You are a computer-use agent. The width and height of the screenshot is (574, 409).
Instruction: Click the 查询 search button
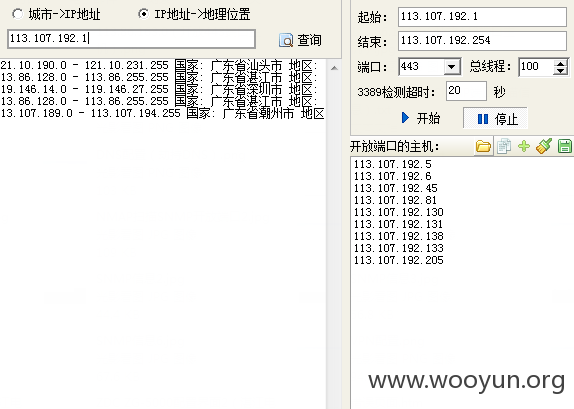tap(300, 40)
